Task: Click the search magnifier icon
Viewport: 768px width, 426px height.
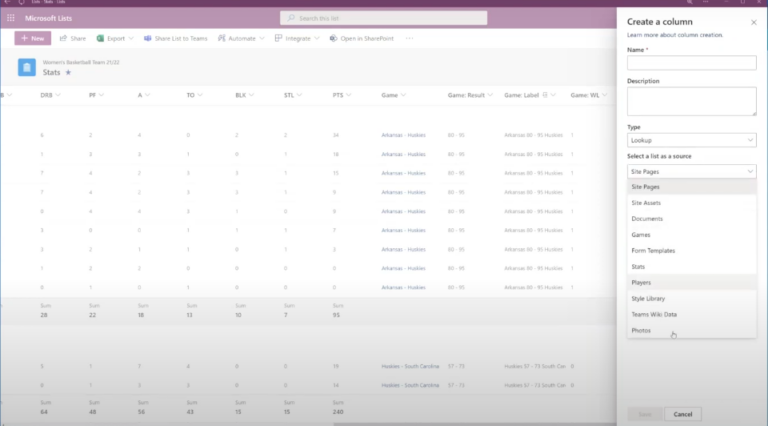Action: point(291,18)
